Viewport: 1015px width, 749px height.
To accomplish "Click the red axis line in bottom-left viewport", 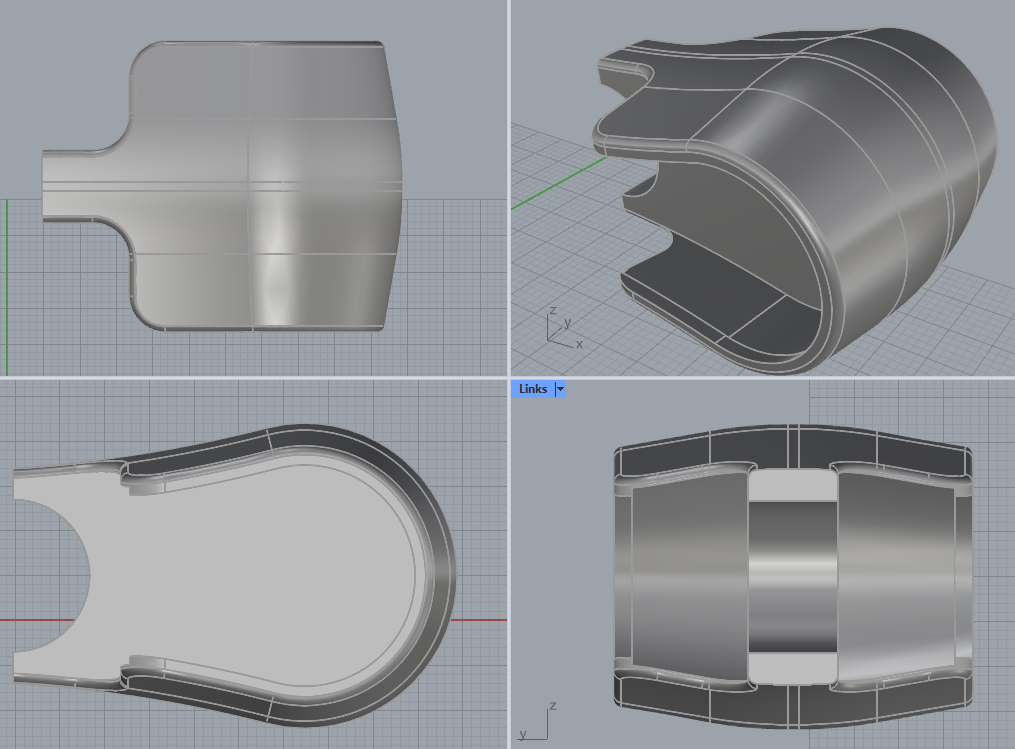I will click(480, 620).
